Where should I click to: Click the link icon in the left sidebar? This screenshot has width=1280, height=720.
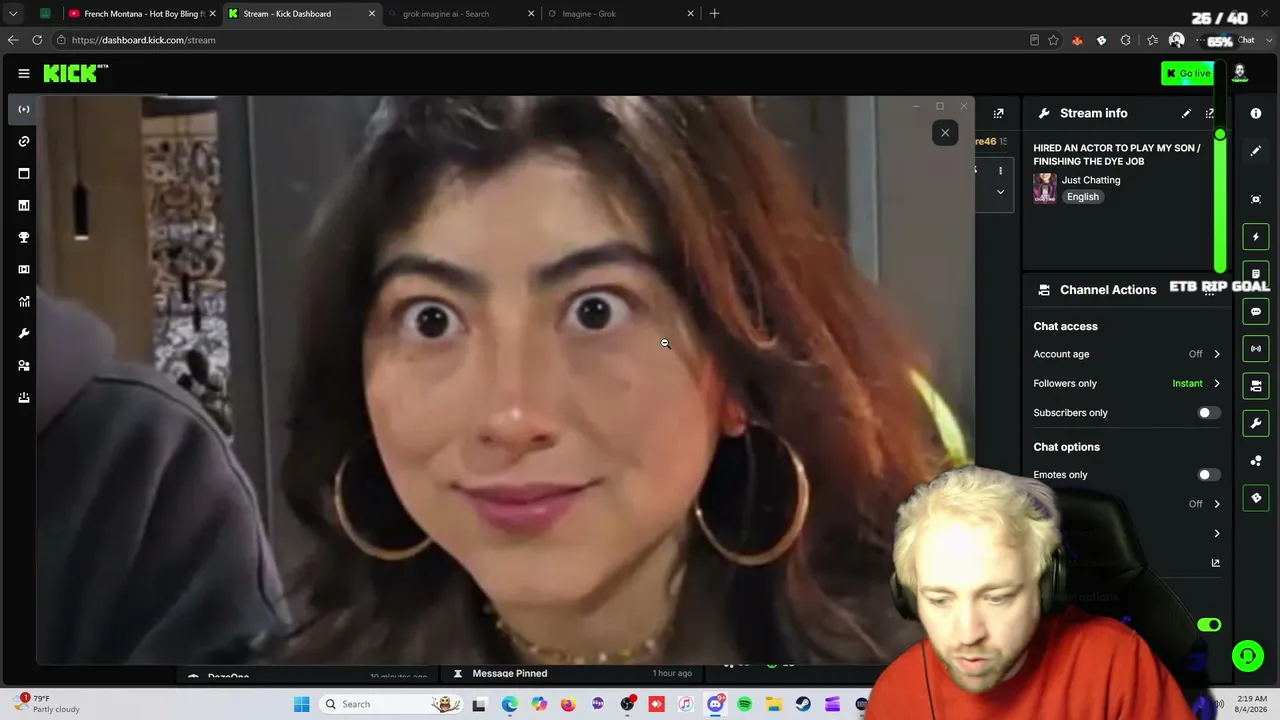24,141
